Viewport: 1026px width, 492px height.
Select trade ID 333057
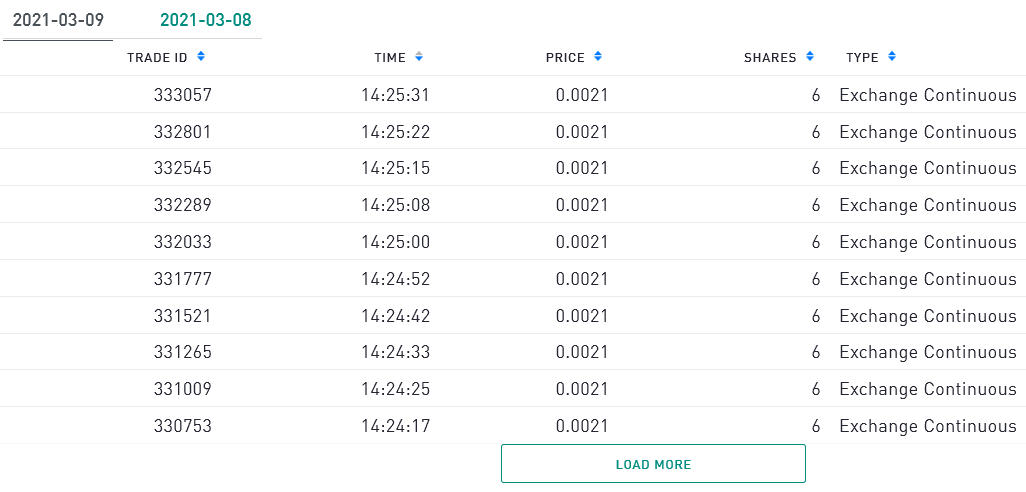[x=183, y=95]
